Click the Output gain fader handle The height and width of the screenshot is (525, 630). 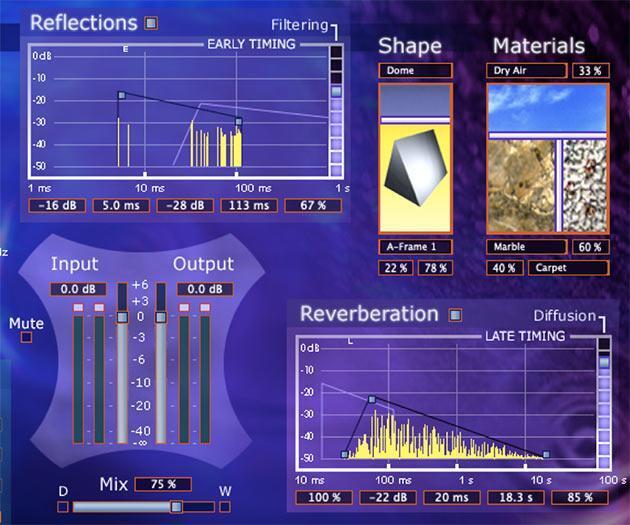[161, 317]
